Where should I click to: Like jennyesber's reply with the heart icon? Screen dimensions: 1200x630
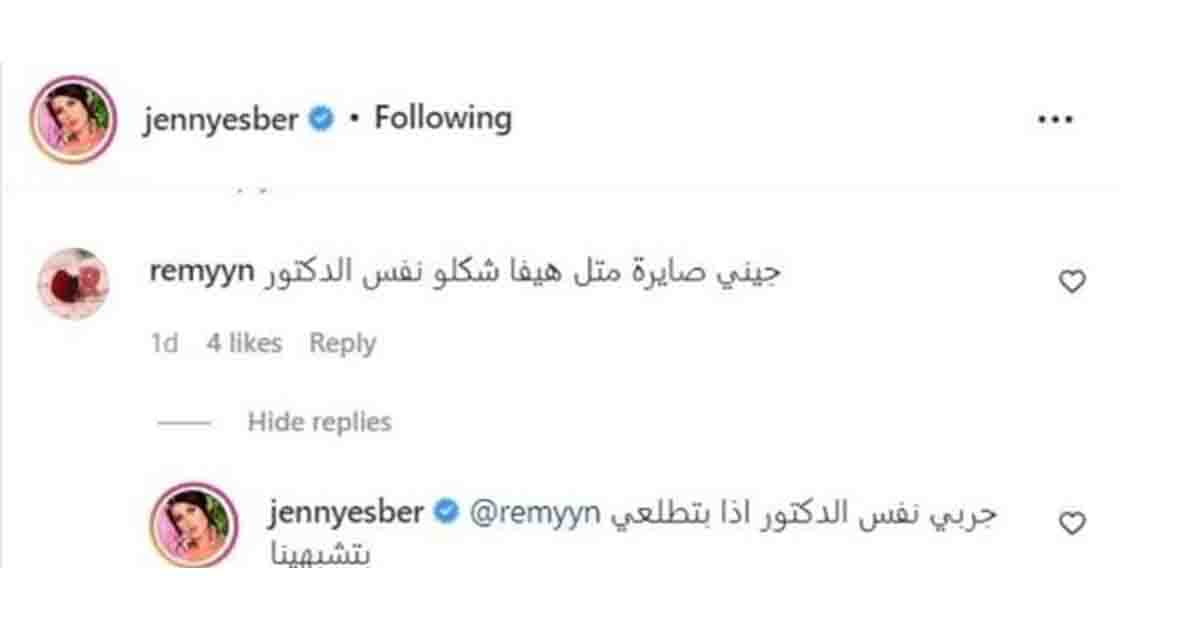[x=1072, y=522]
